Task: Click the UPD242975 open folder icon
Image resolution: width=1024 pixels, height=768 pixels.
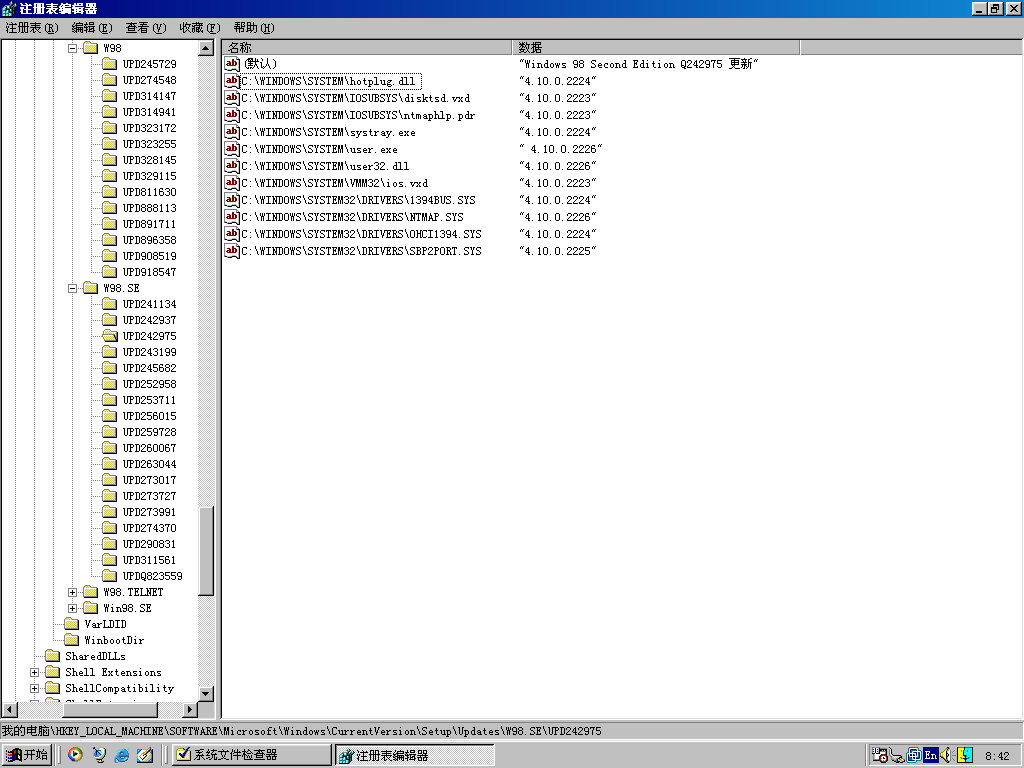Action: point(110,336)
